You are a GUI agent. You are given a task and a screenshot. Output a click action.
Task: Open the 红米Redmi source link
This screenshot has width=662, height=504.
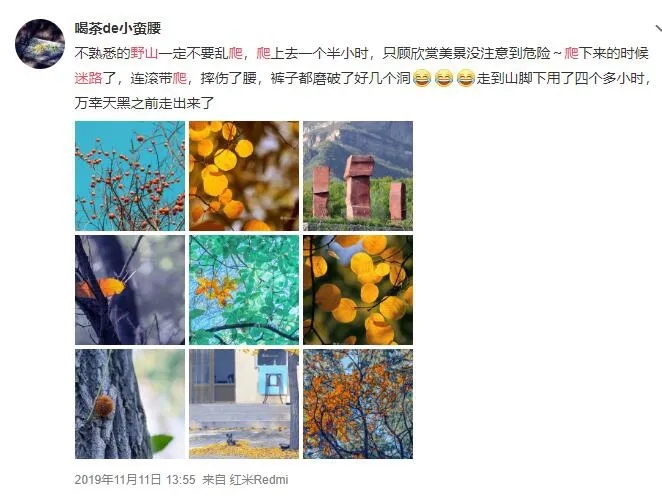coord(259,480)
